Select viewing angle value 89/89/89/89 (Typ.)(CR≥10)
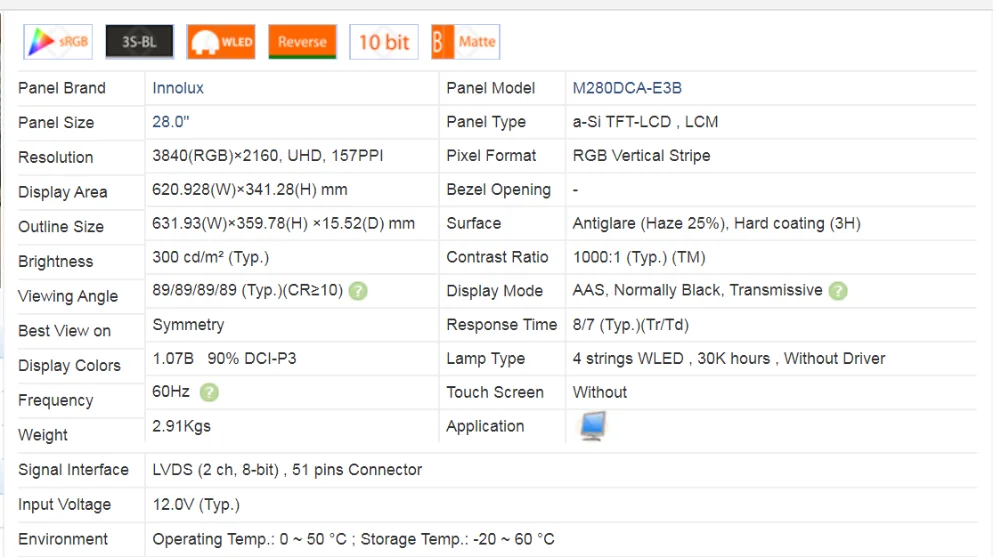Image resolution: width=1000 pixels, height=557 pixels. point(247,290)
